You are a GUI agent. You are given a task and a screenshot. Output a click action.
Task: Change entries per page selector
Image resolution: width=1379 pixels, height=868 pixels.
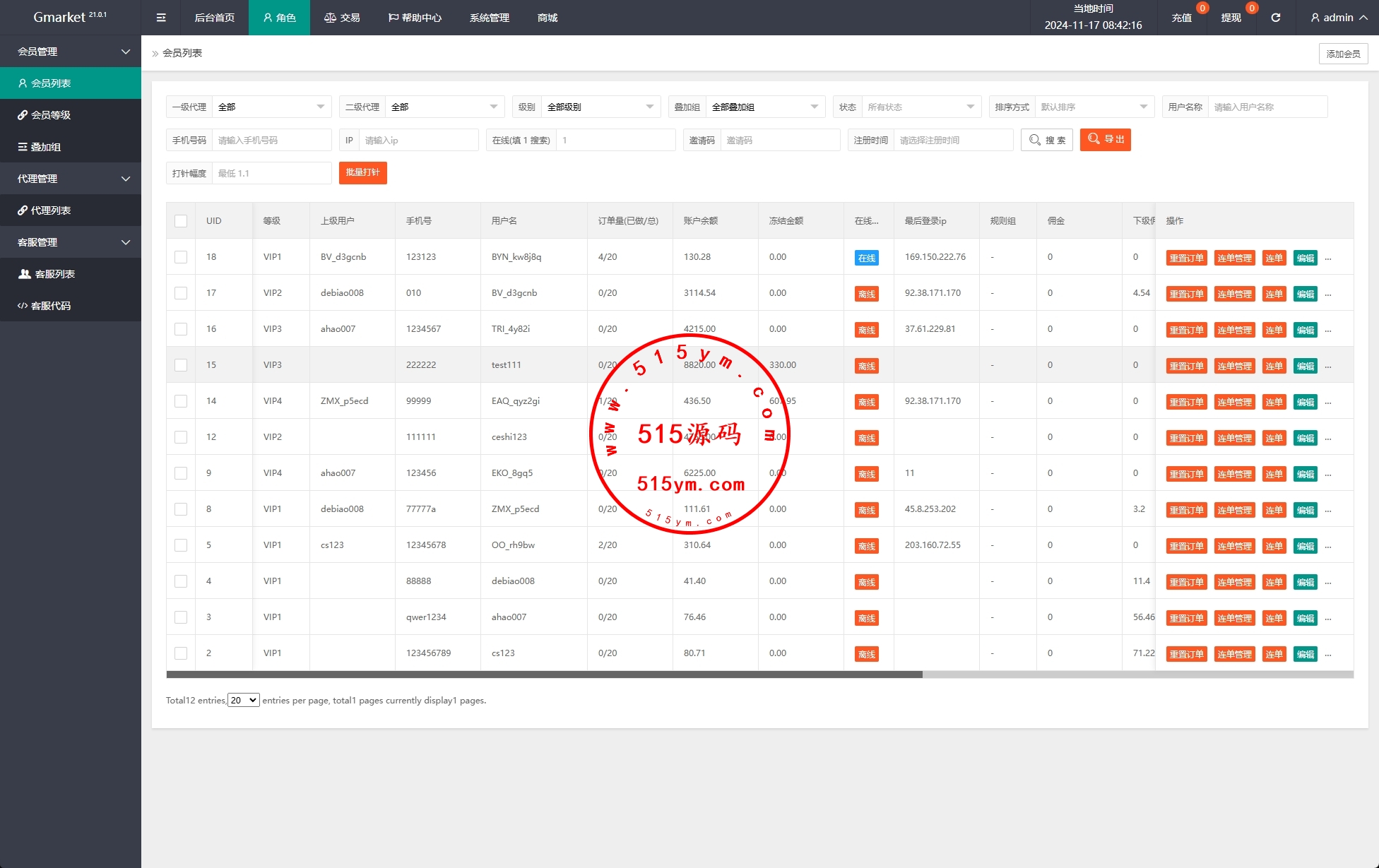click(243, 700)
